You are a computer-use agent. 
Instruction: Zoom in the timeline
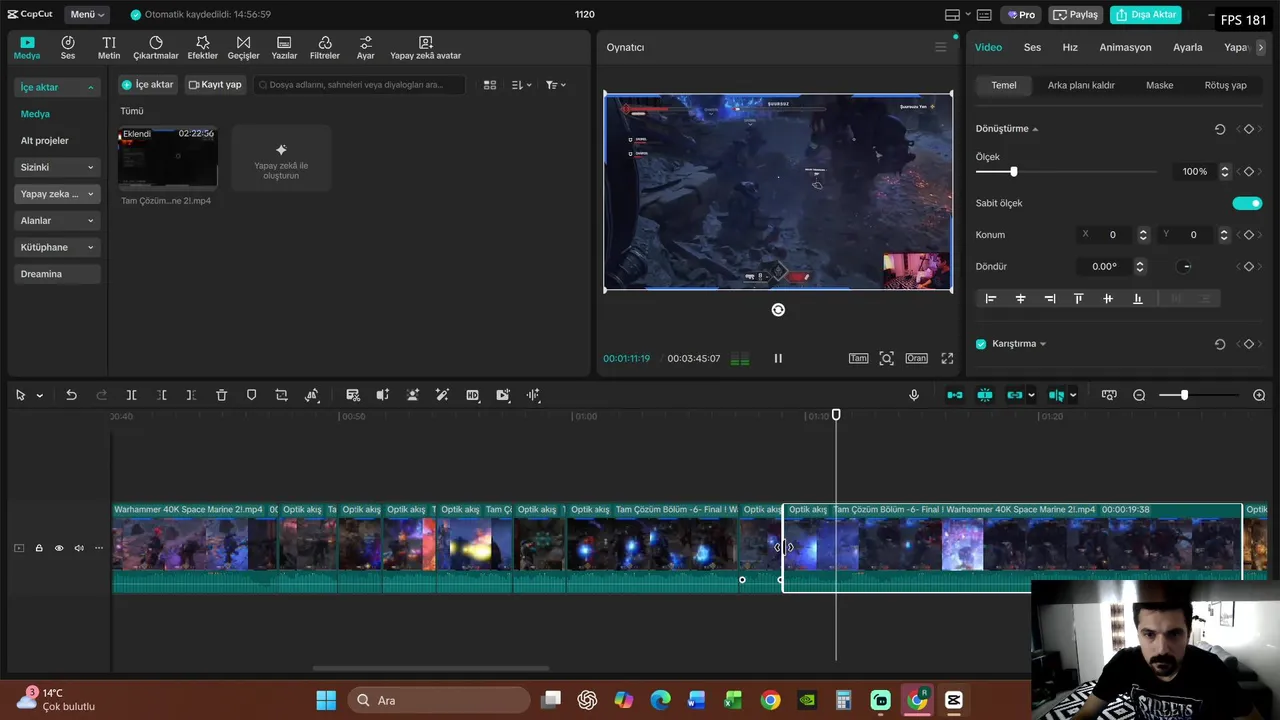1259,395
